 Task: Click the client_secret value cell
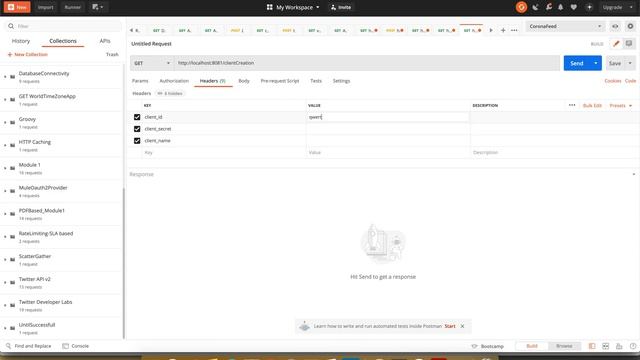coord(388,129)
